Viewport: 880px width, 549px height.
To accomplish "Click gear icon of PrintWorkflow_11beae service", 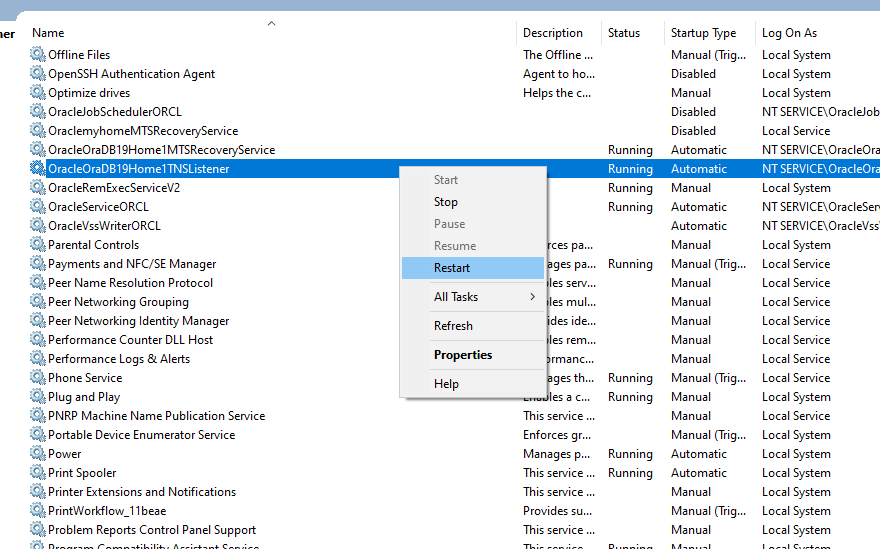I will click(x=38, y=511).
